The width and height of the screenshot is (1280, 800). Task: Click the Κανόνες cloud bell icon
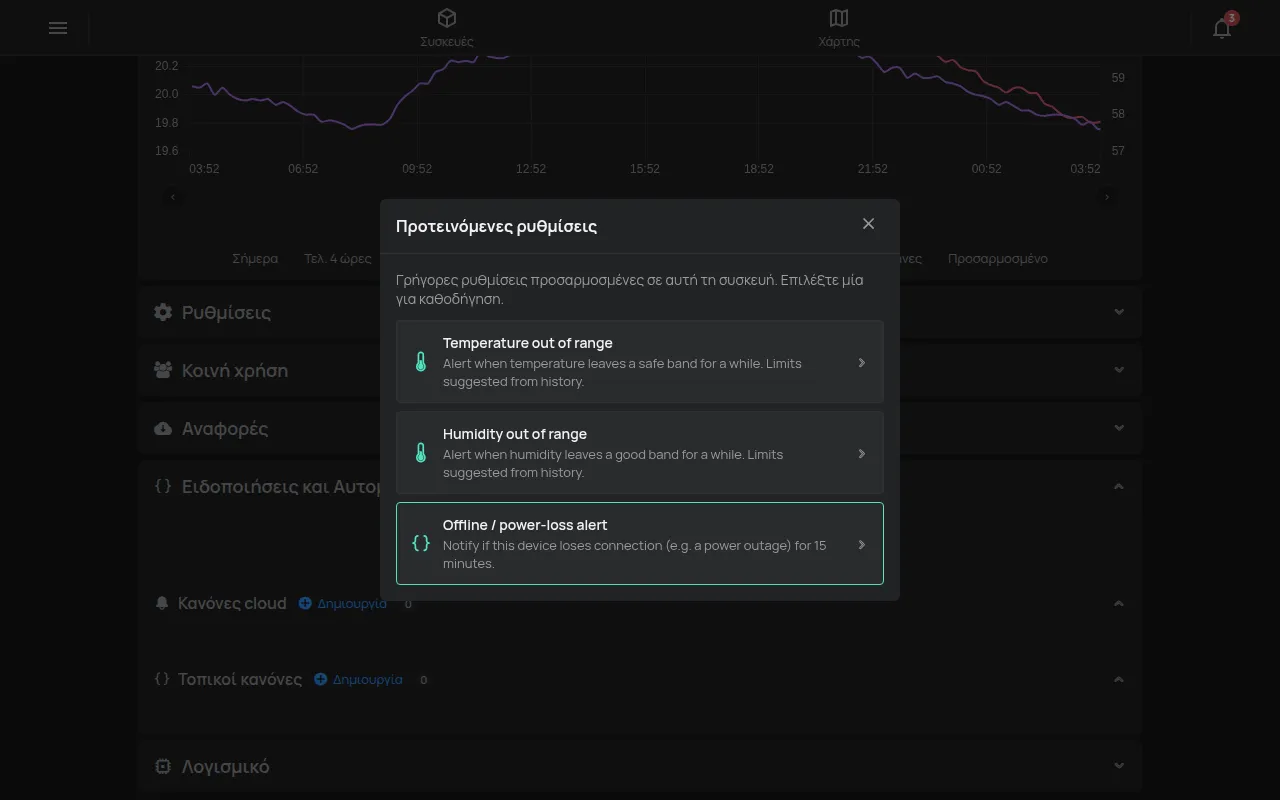(x=163, y=603)
